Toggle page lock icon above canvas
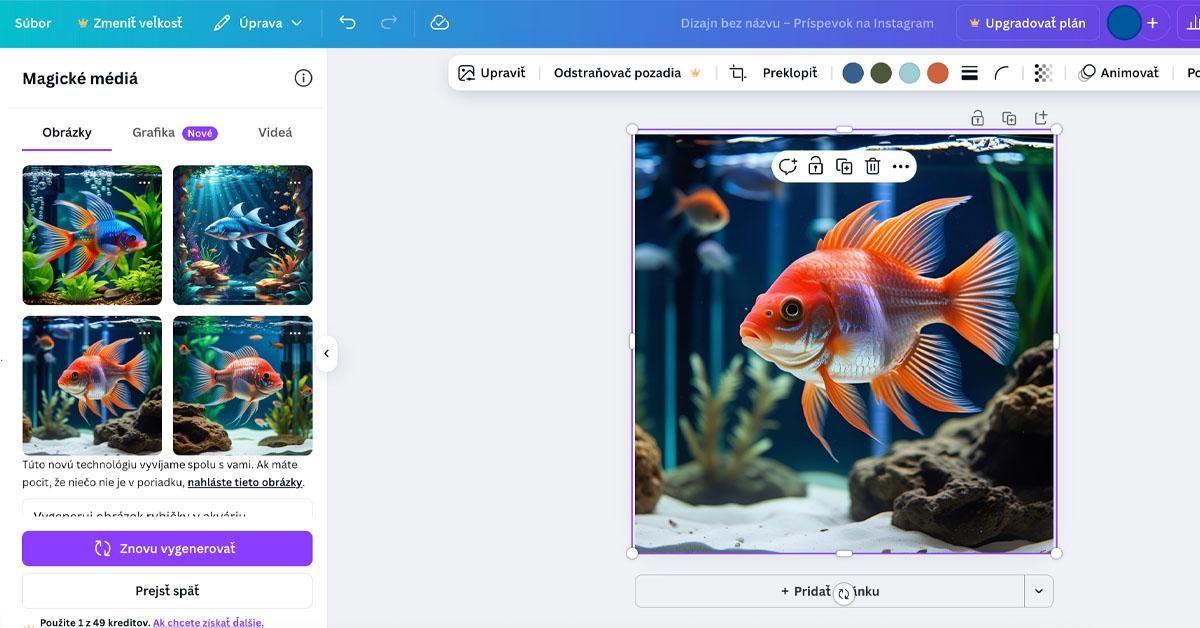Screen dimensions: 1200x628 977,118
